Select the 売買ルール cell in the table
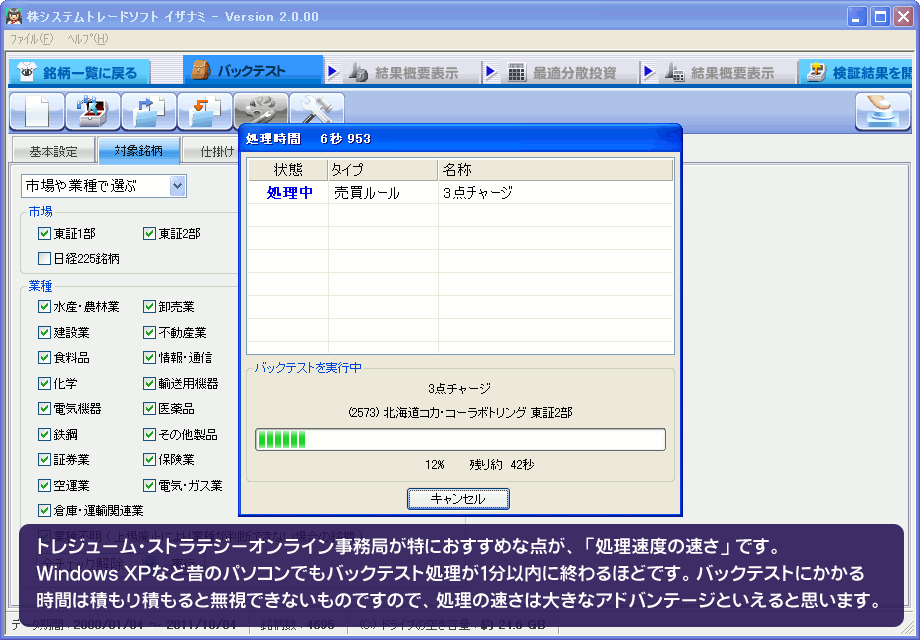920x640 pixels. click(367, 193)
